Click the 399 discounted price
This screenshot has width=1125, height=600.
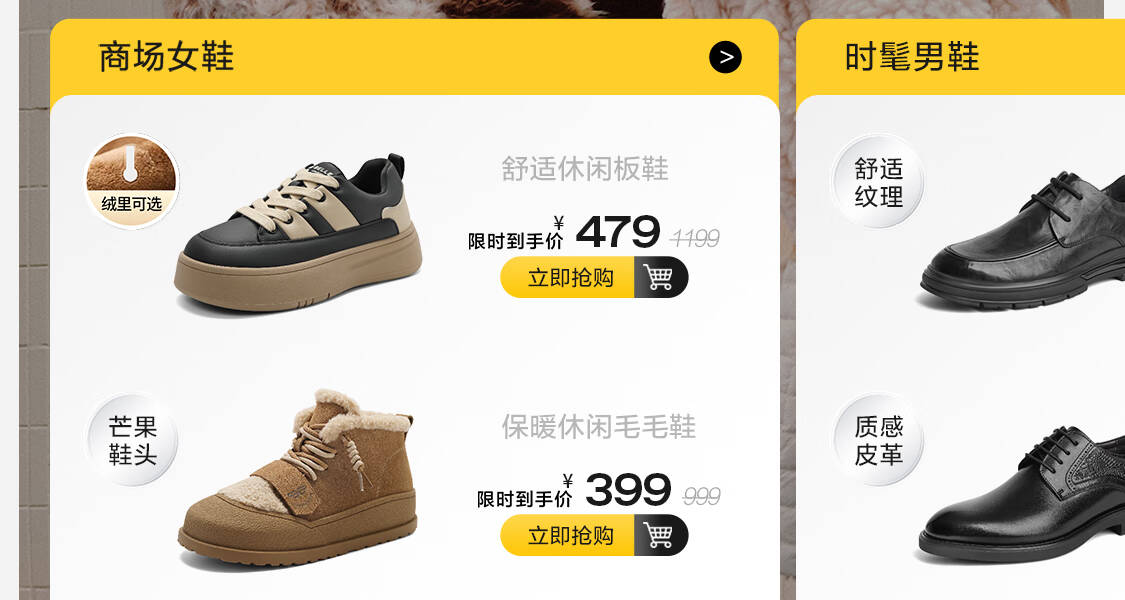click(628, 490)
